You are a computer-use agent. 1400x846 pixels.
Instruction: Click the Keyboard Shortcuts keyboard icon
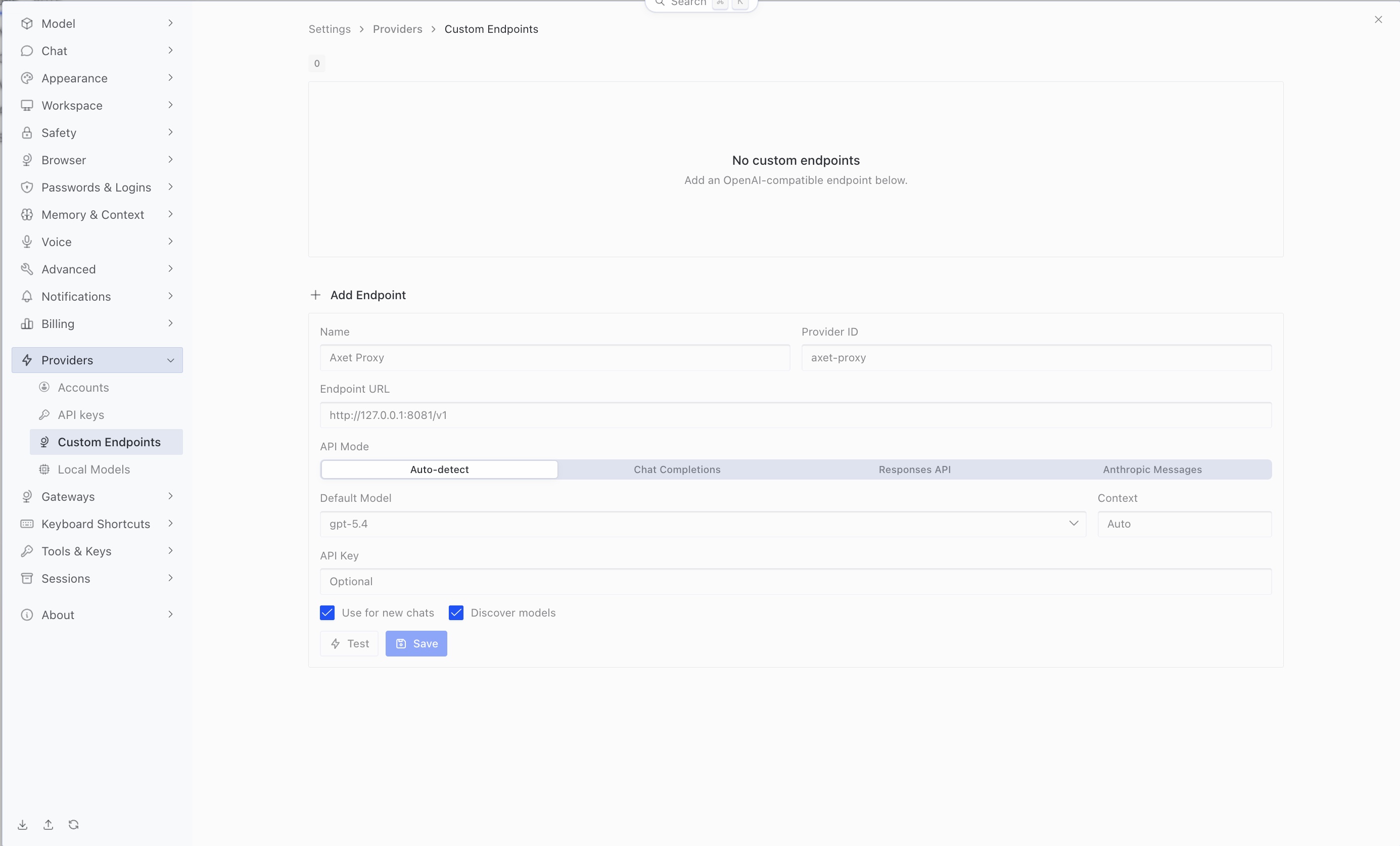point(27,523)
